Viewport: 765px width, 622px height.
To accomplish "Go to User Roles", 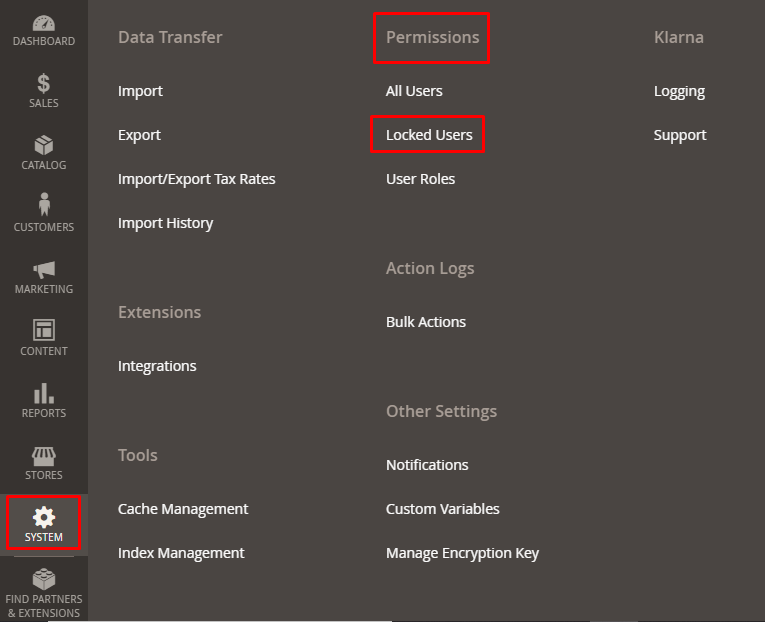I will pos(420,179).
